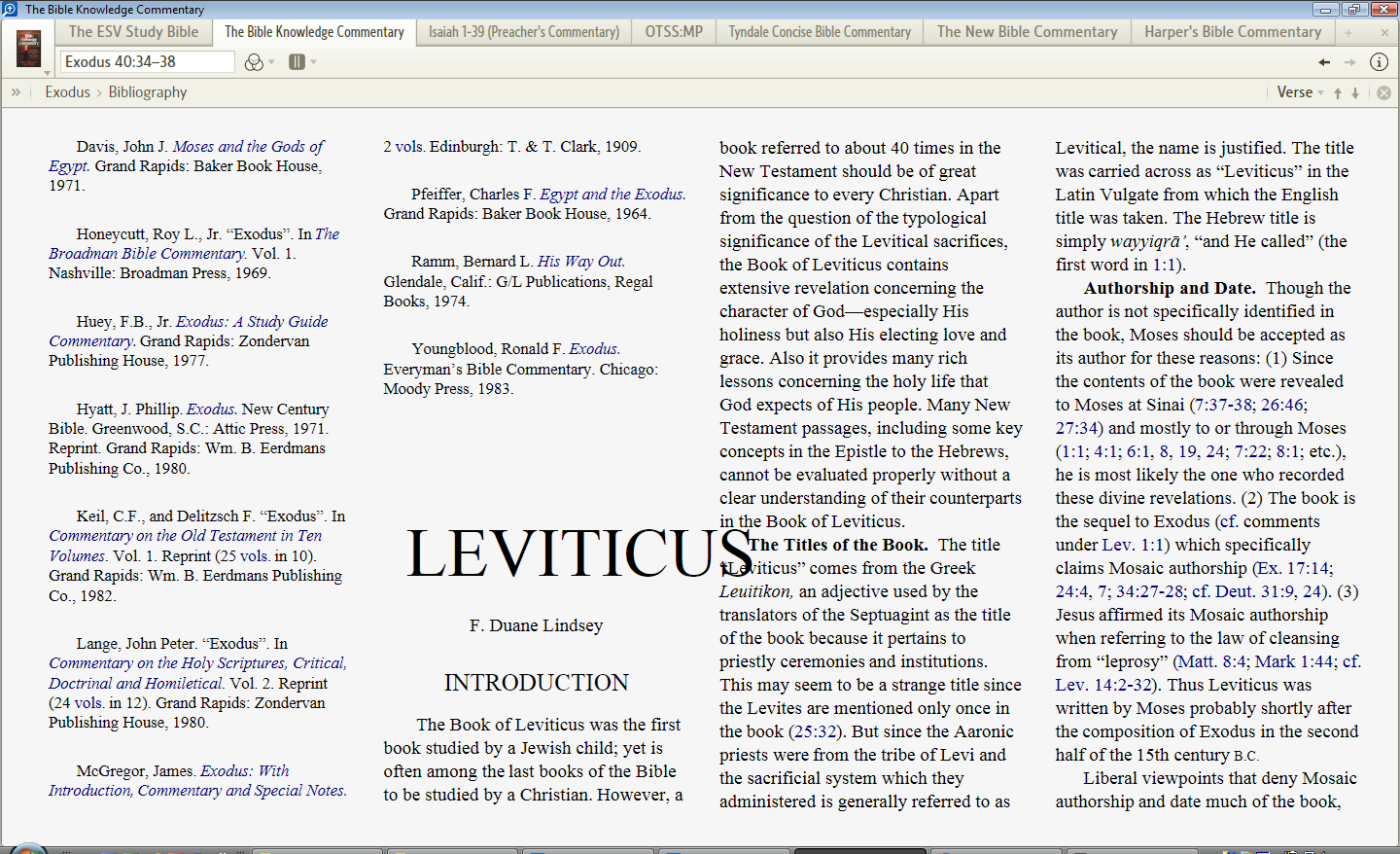
Task: Open 'The Broadman Bible Commentary' link
Action: [x=194, y=244]
